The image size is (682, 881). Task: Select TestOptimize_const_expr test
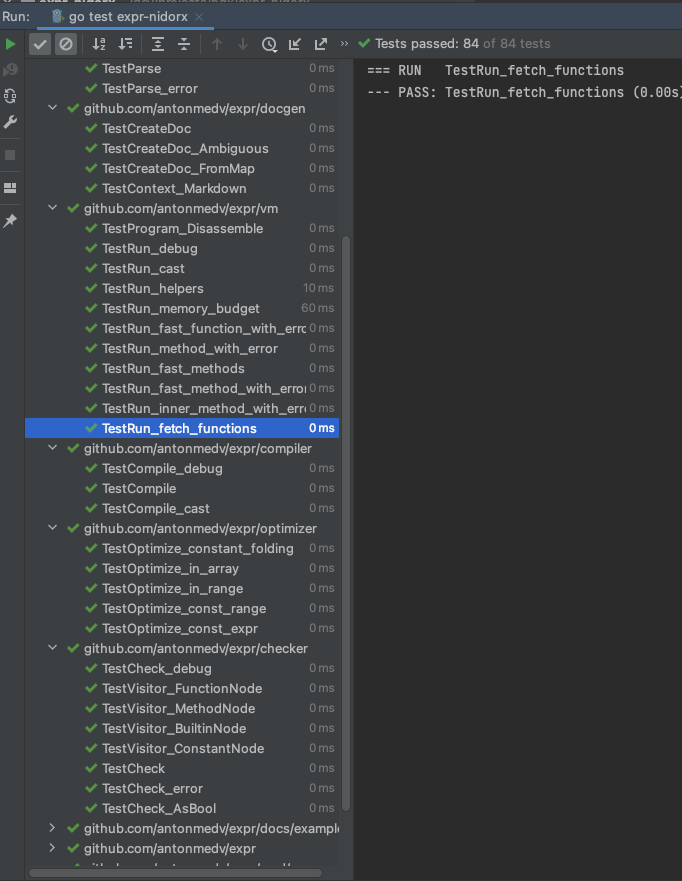click(182, 629)
